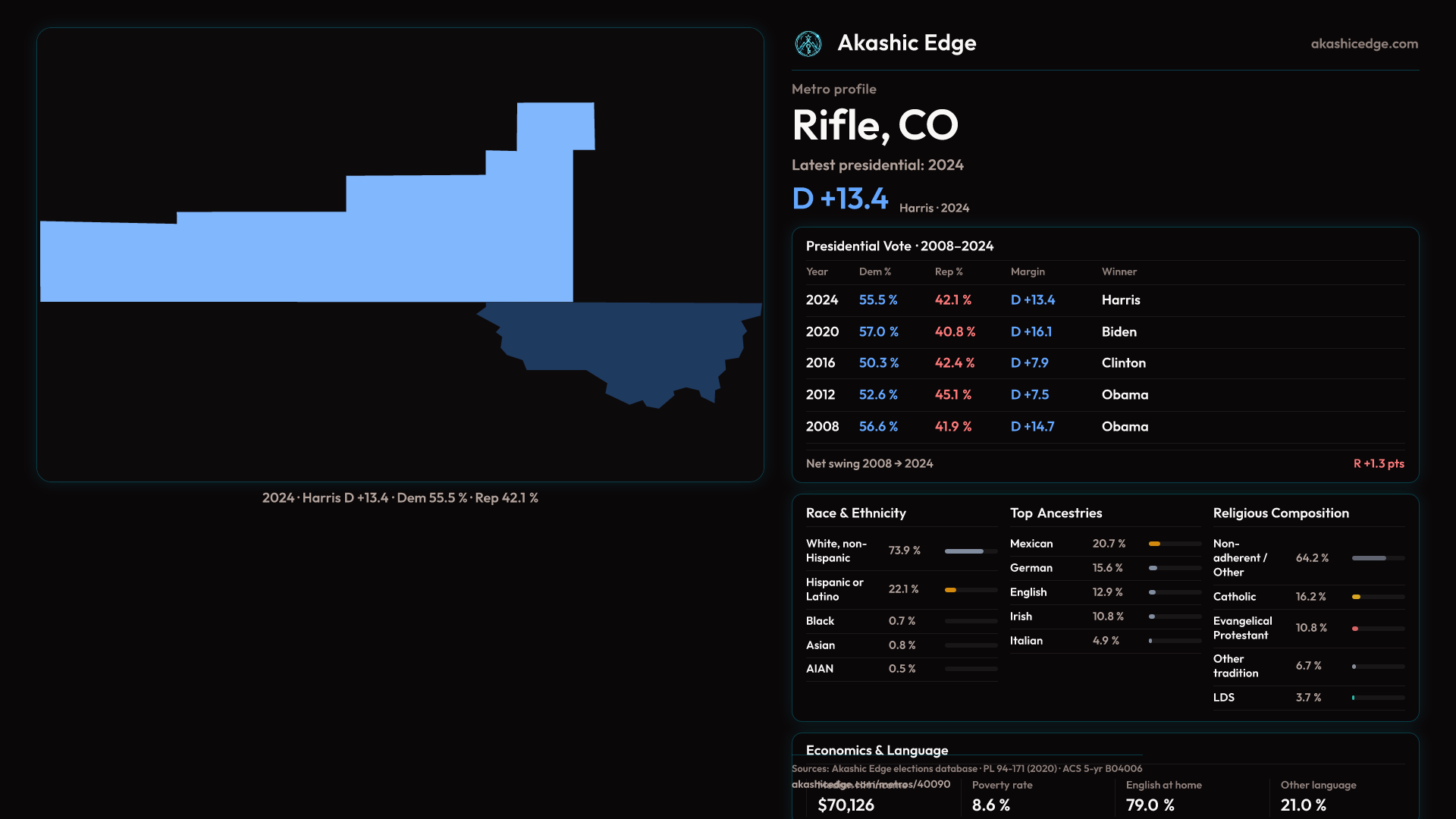Click the Akashic Edge logo icon
This screenshot has width=1456, height=819.
pos(808,44)
